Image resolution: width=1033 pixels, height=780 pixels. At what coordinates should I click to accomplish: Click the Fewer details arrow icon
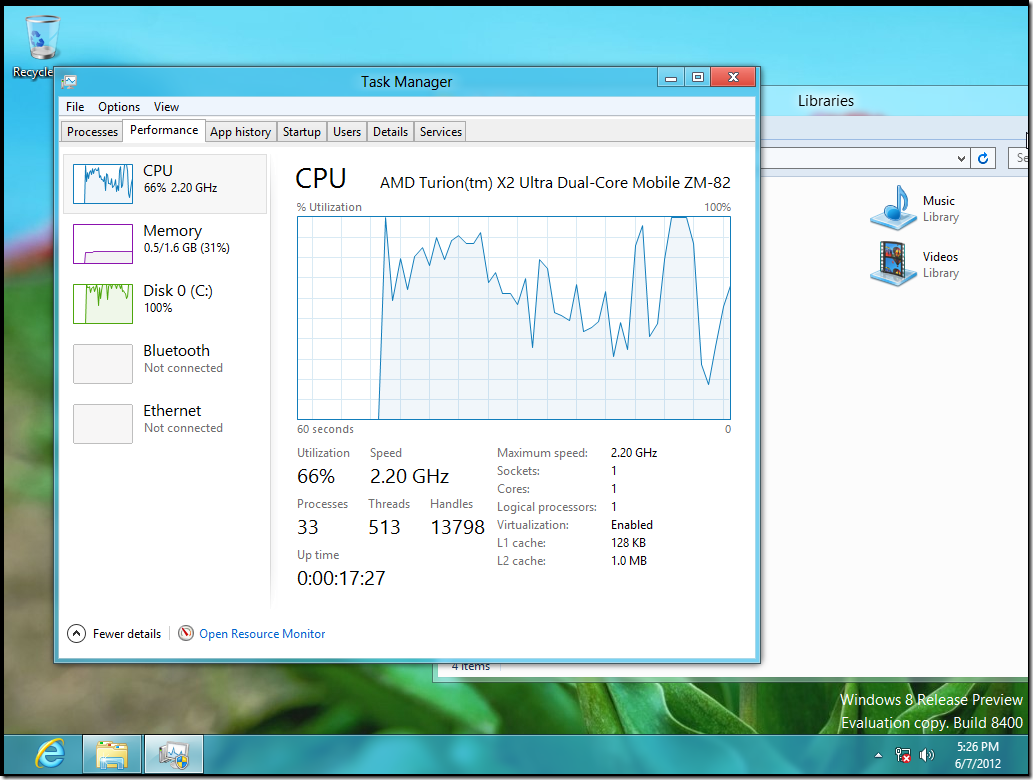point(76,633)
